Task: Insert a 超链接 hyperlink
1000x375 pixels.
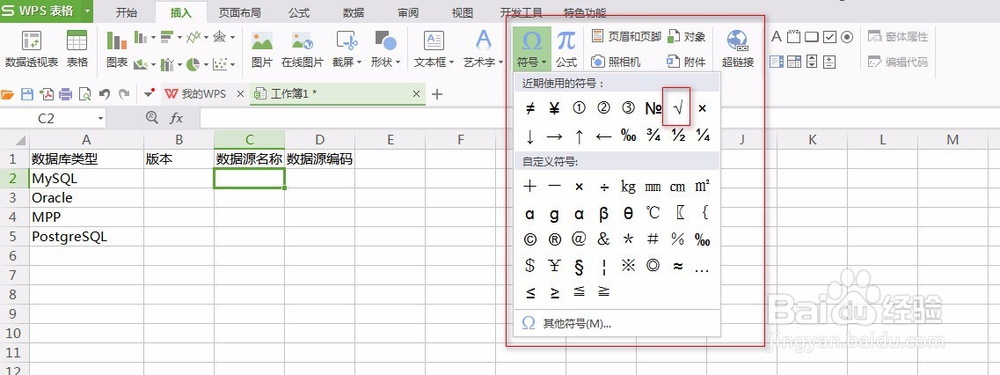Action: coord(738,49)
